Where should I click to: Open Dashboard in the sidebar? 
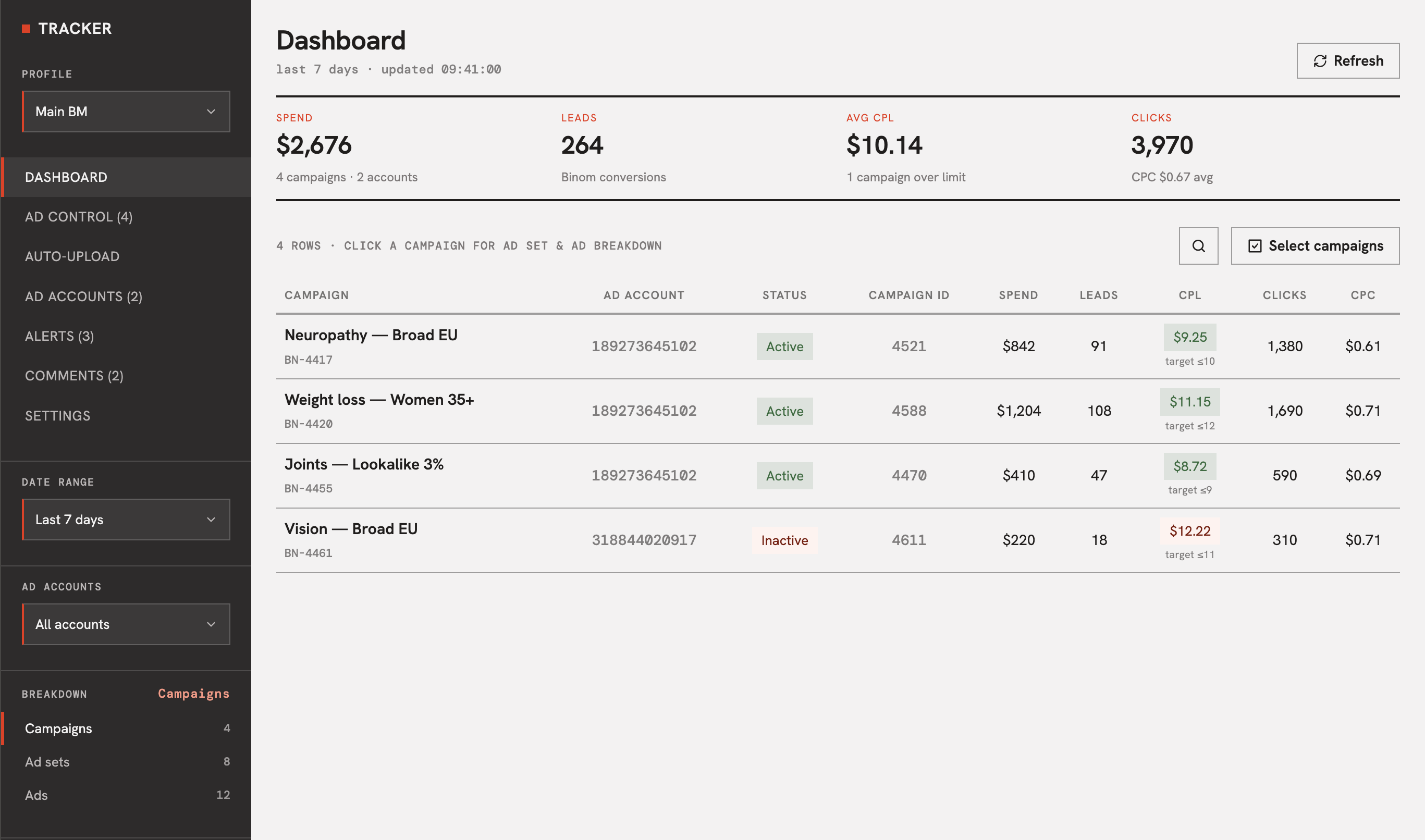click(126, 177)
